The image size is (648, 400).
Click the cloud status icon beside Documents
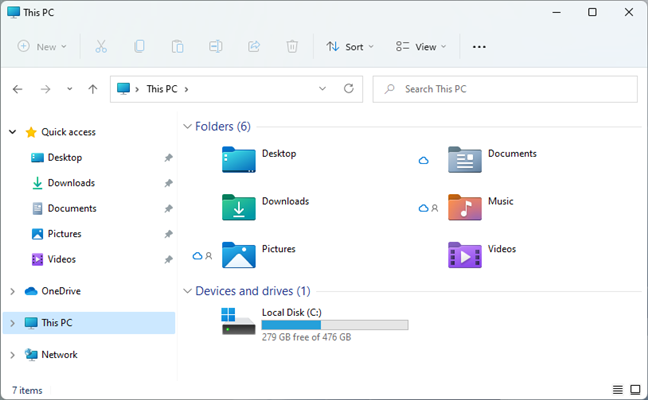pos(424,160)
